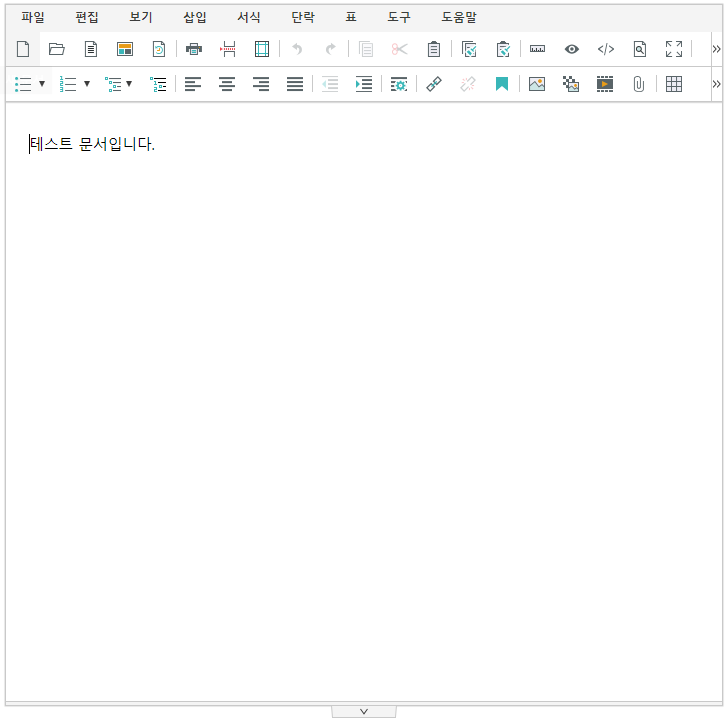Toggle fullscreen editing mode
Screen dimensions: 725x725
(674, 49)
